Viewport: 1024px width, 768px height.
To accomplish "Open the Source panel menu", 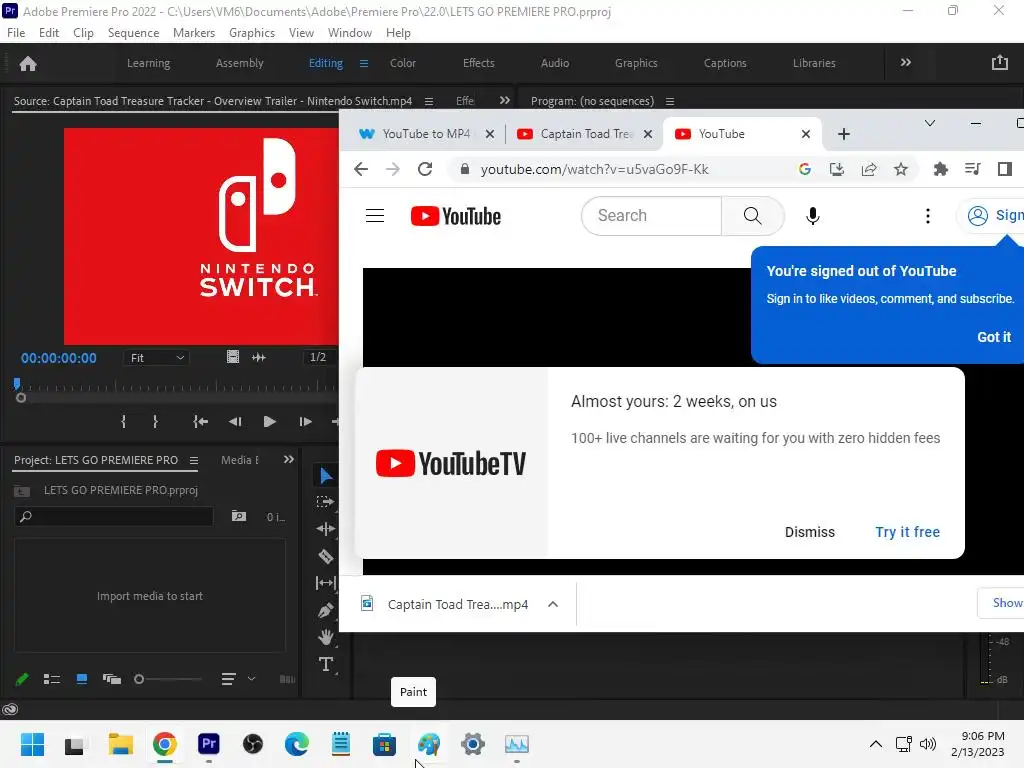I will (428, 101).
